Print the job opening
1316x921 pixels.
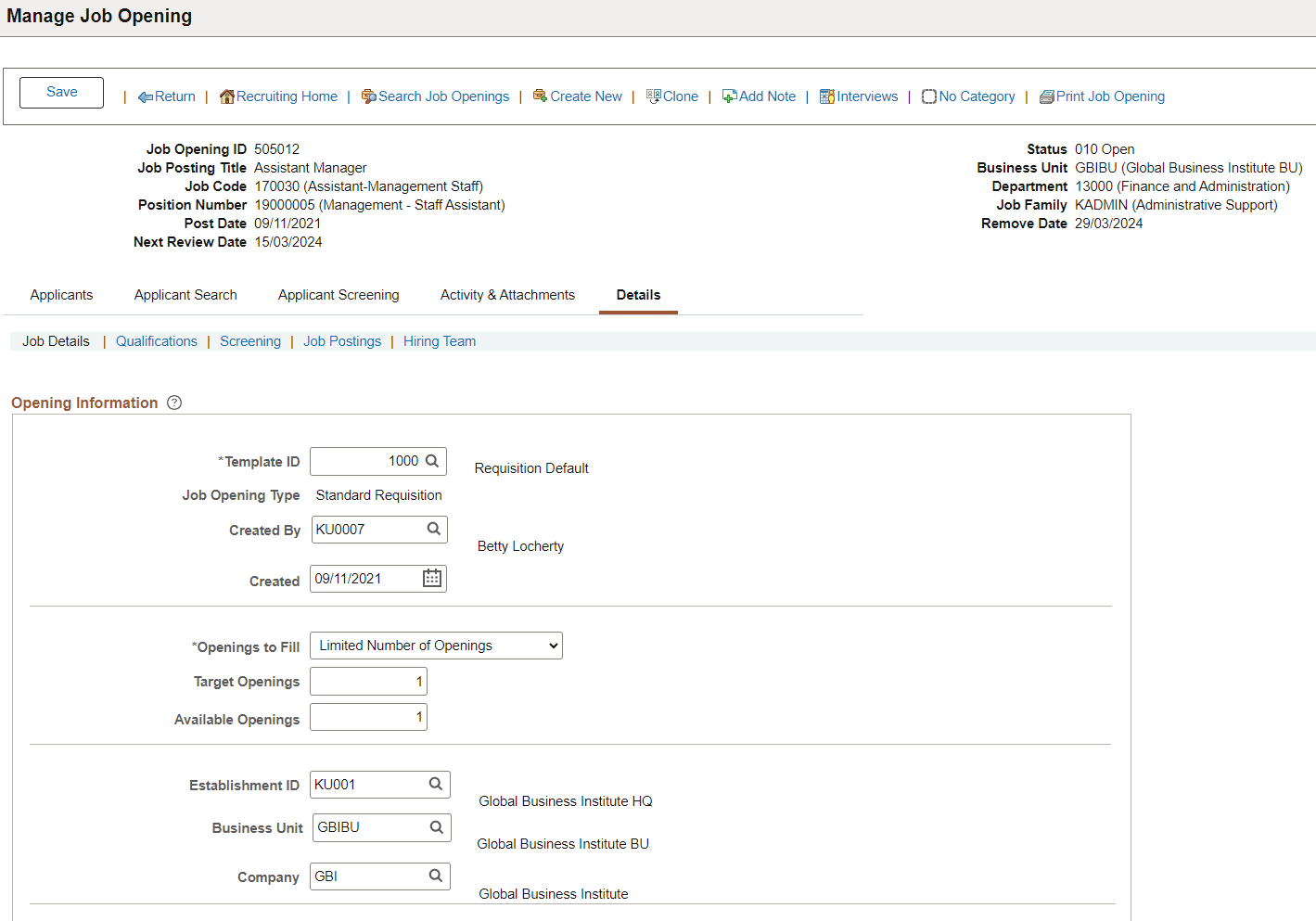point(1110,96)
